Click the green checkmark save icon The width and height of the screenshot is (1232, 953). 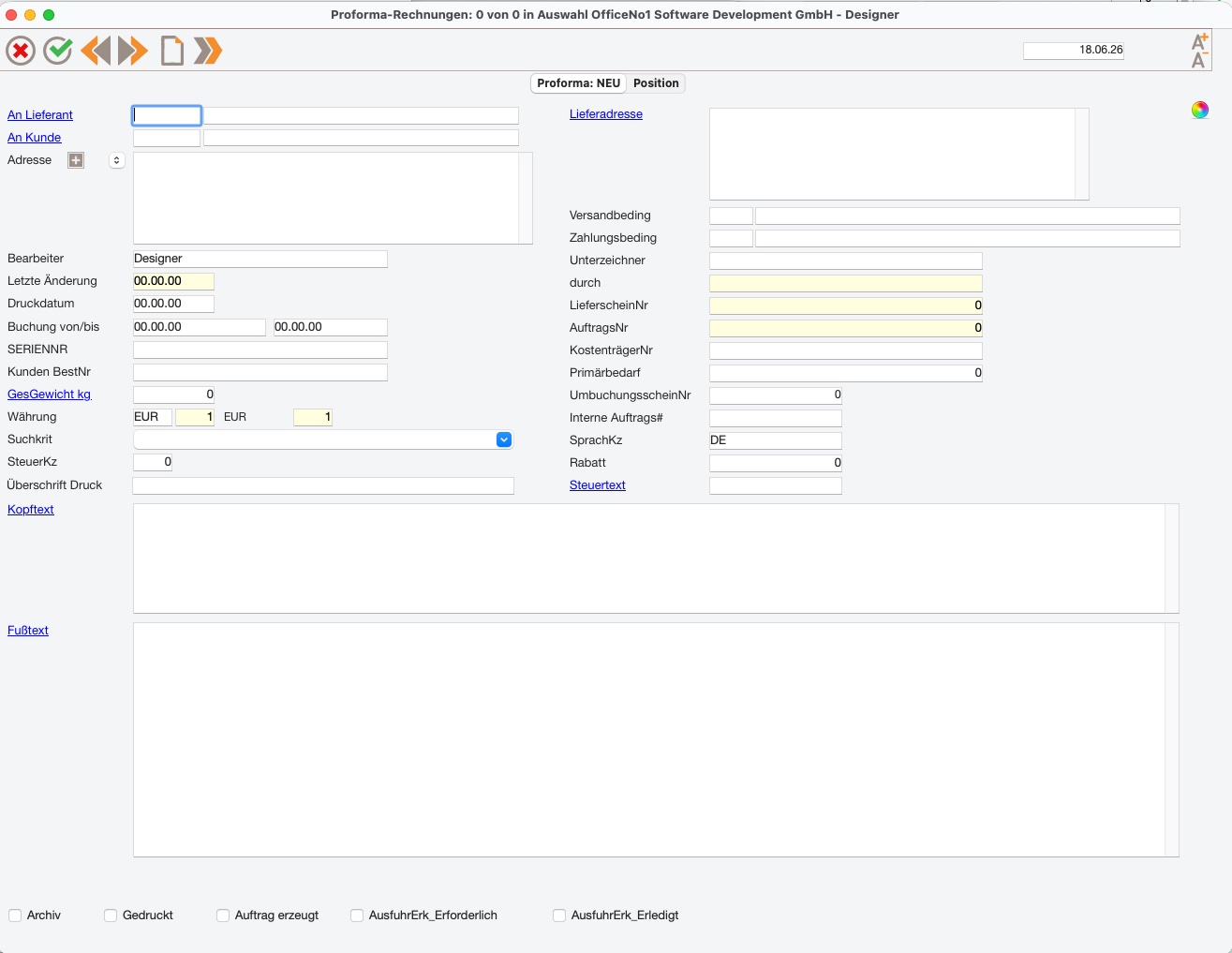coord(58,51)
